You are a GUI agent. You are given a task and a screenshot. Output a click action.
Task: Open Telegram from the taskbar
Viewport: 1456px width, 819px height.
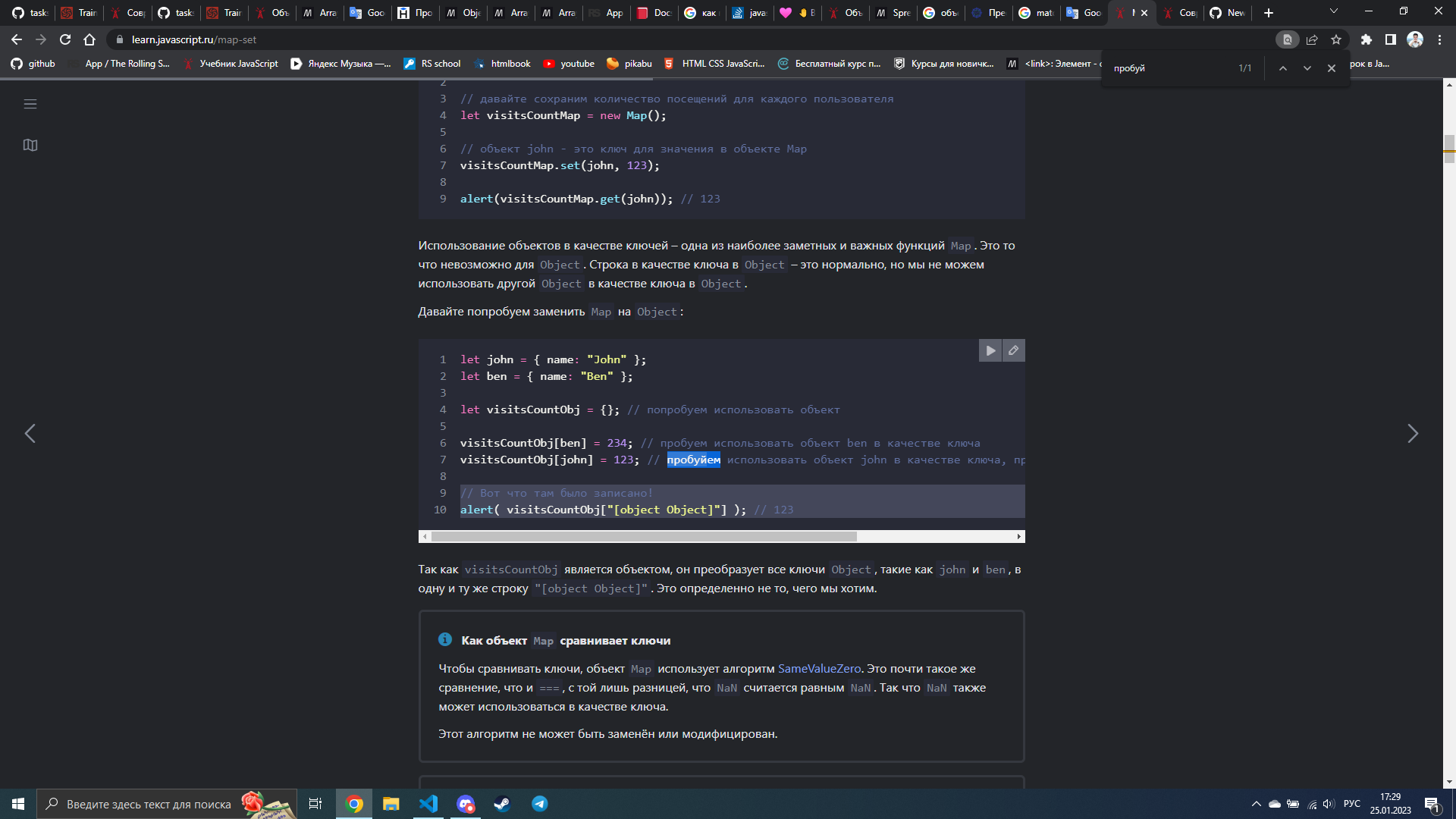[x=539, y=804]
